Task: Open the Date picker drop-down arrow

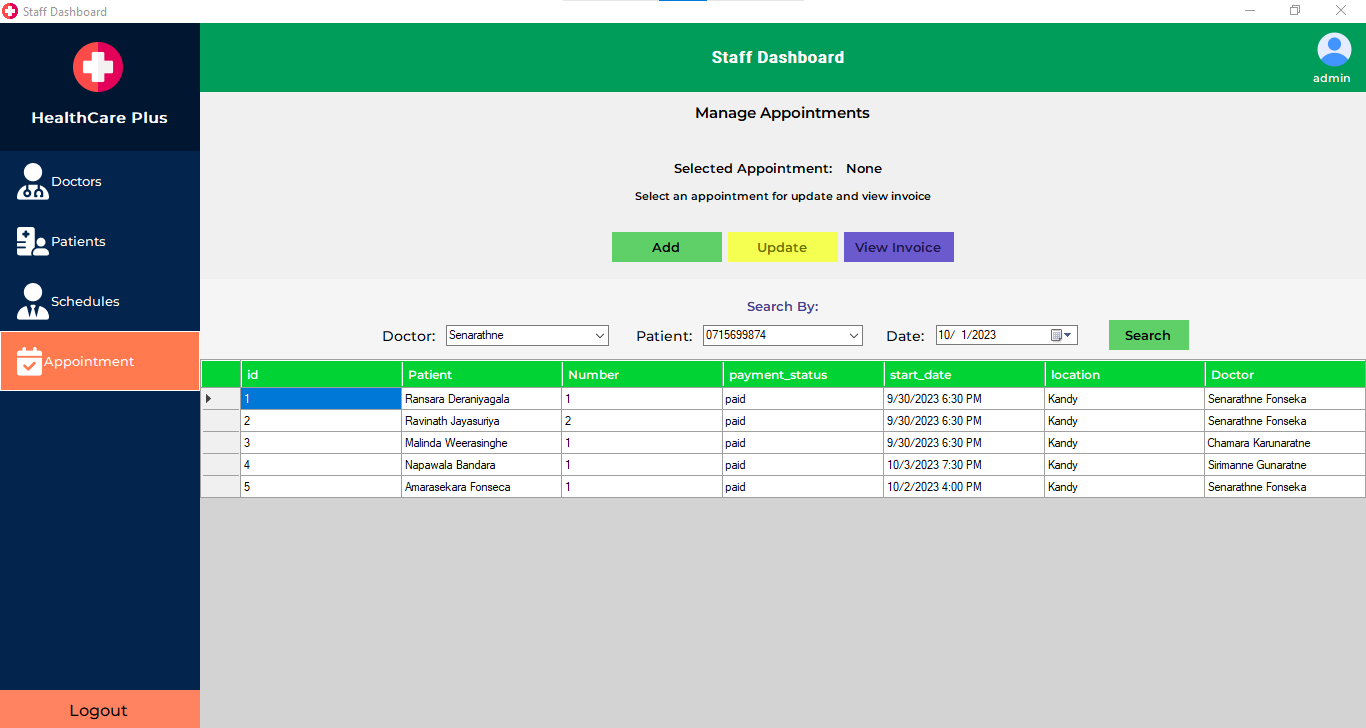Action: tap(1069, 336)
